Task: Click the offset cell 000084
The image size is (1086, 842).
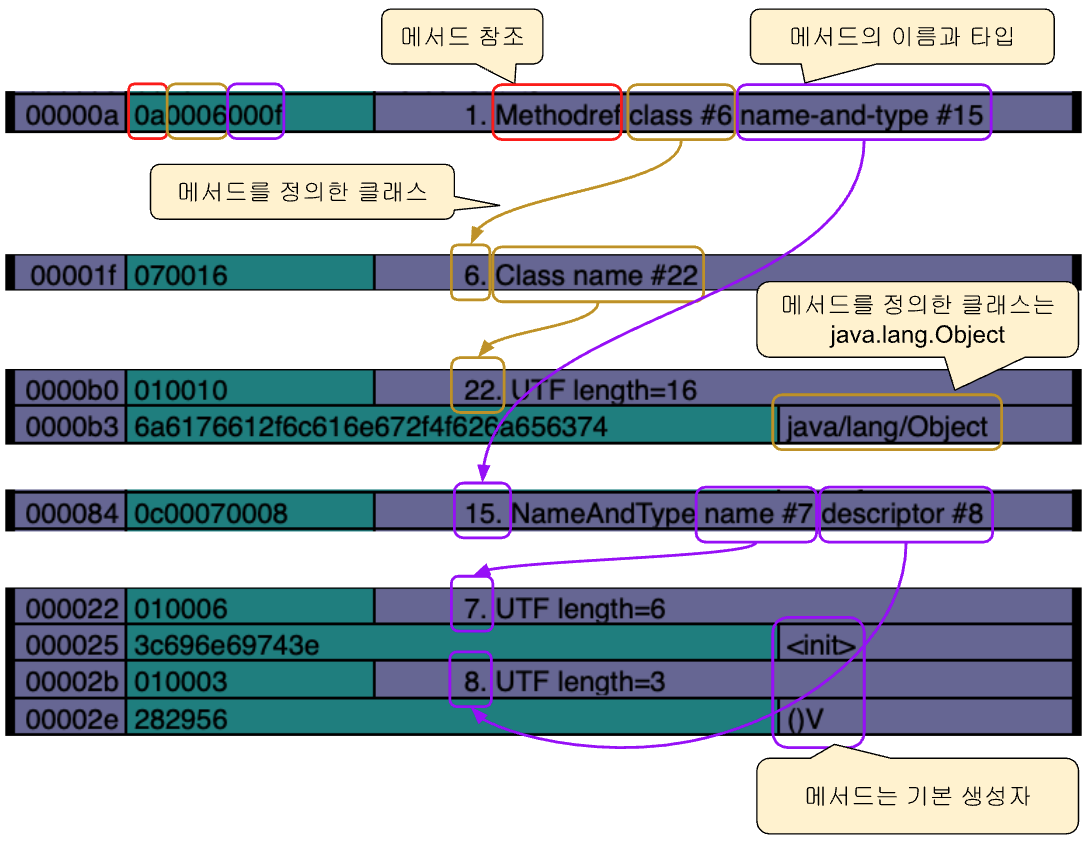Action: click(71, 513)
